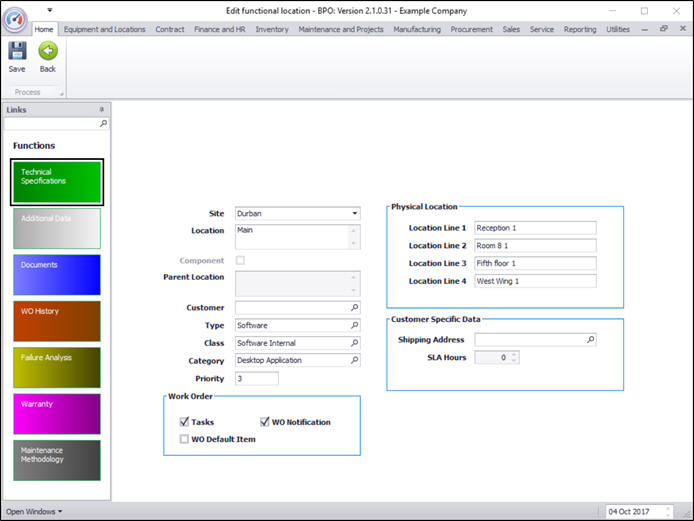Click the search icon in Customer field
This screenshot has width=694, height=521.
(x=354, y=308)
